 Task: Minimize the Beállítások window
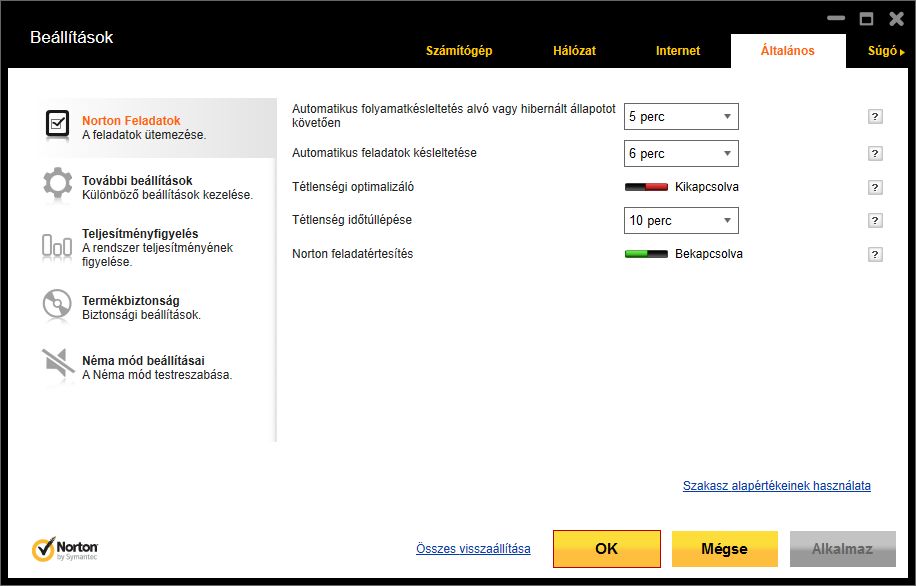coord(836,19)
